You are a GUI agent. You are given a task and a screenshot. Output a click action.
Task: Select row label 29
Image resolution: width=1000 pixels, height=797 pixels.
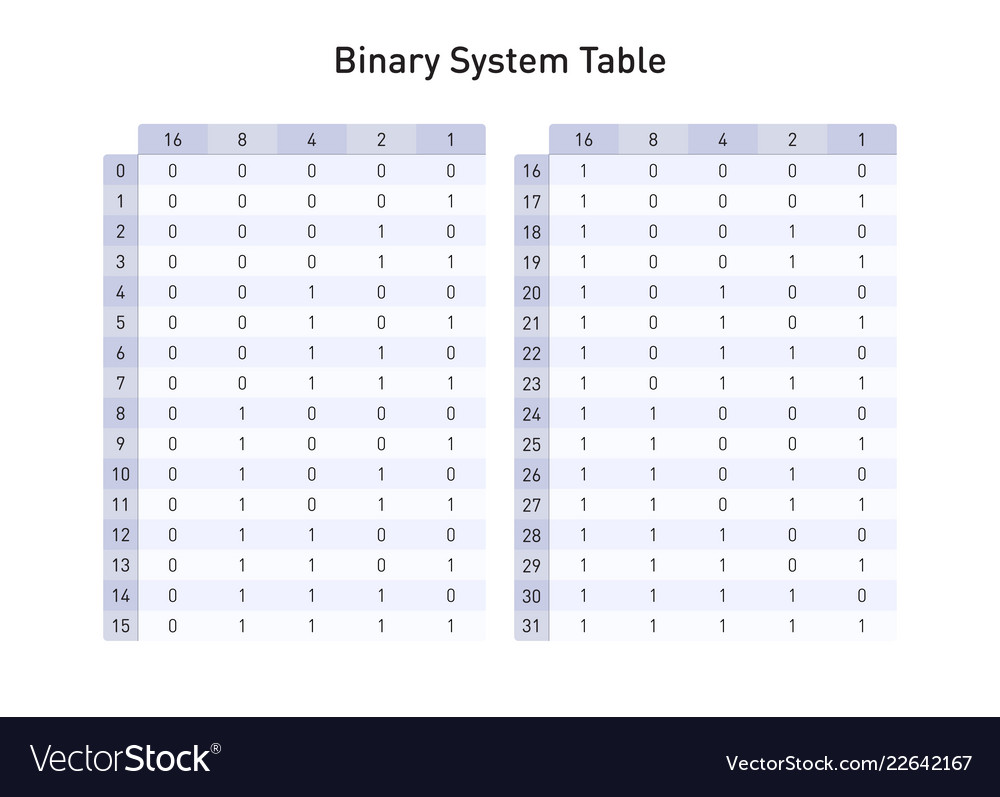(532, 566)
